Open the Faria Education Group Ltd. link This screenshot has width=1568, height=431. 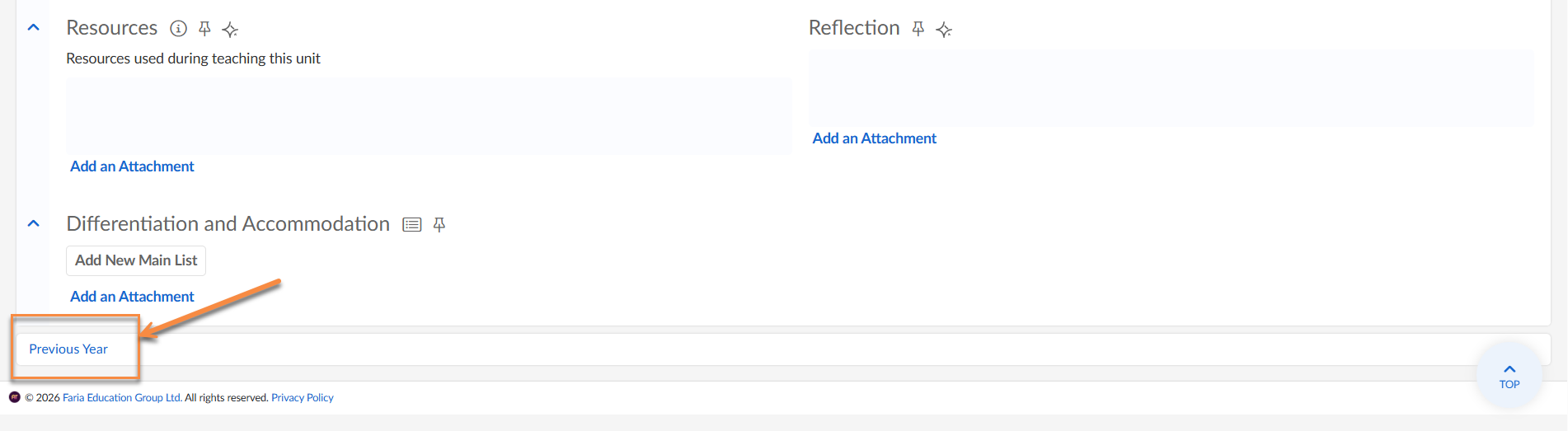(122, 398)
